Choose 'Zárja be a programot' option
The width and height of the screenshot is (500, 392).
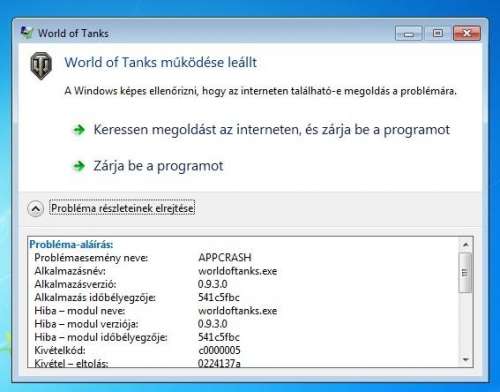tap(158, 166)
